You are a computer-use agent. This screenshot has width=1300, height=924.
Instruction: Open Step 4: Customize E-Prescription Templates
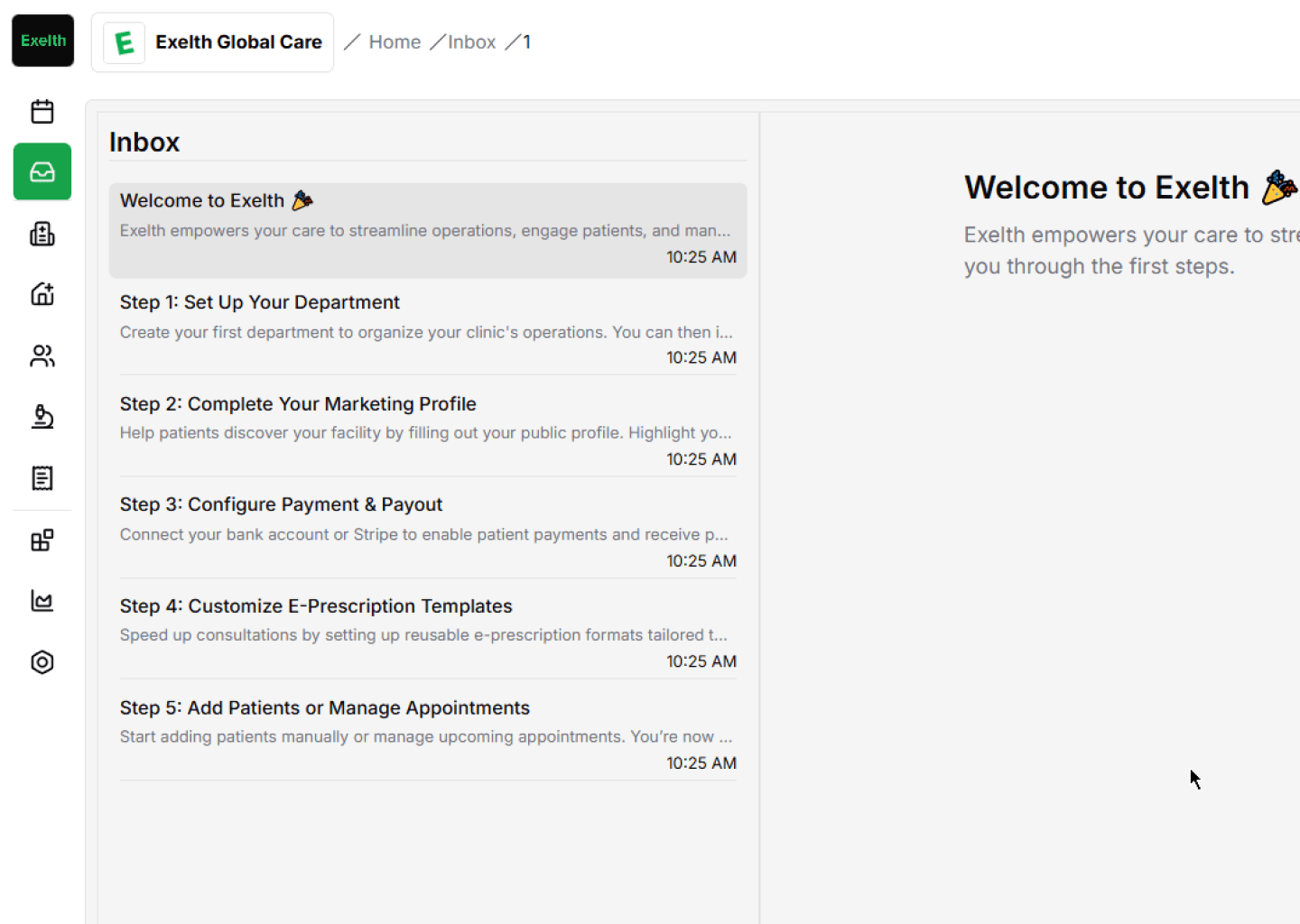428,633
